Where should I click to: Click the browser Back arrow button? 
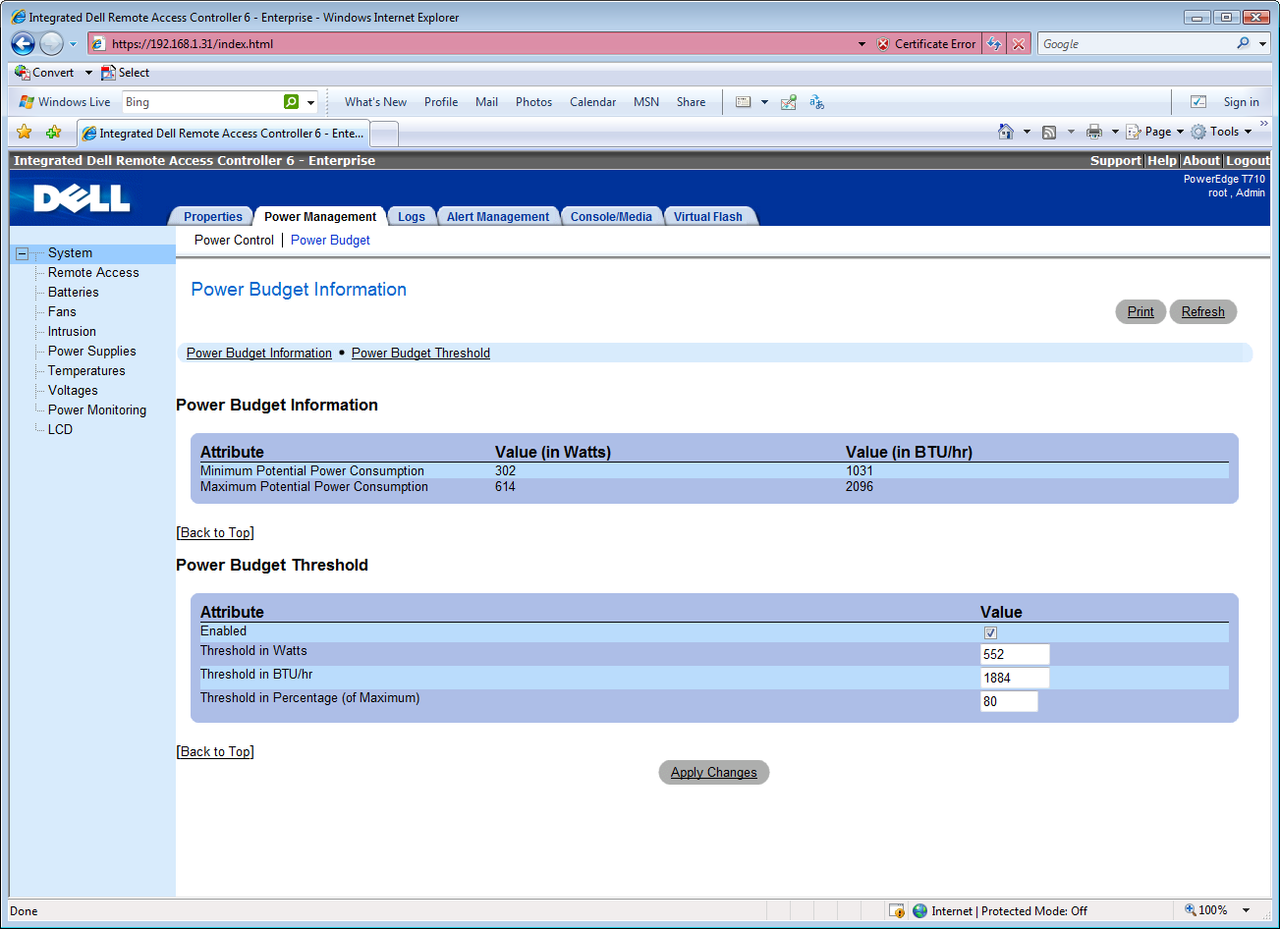23,44
